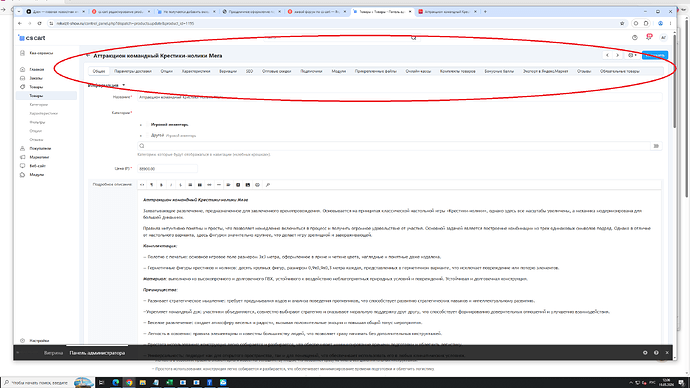Open the Главная sidebar section
The image size is (690, 388).
coord(37,70)
